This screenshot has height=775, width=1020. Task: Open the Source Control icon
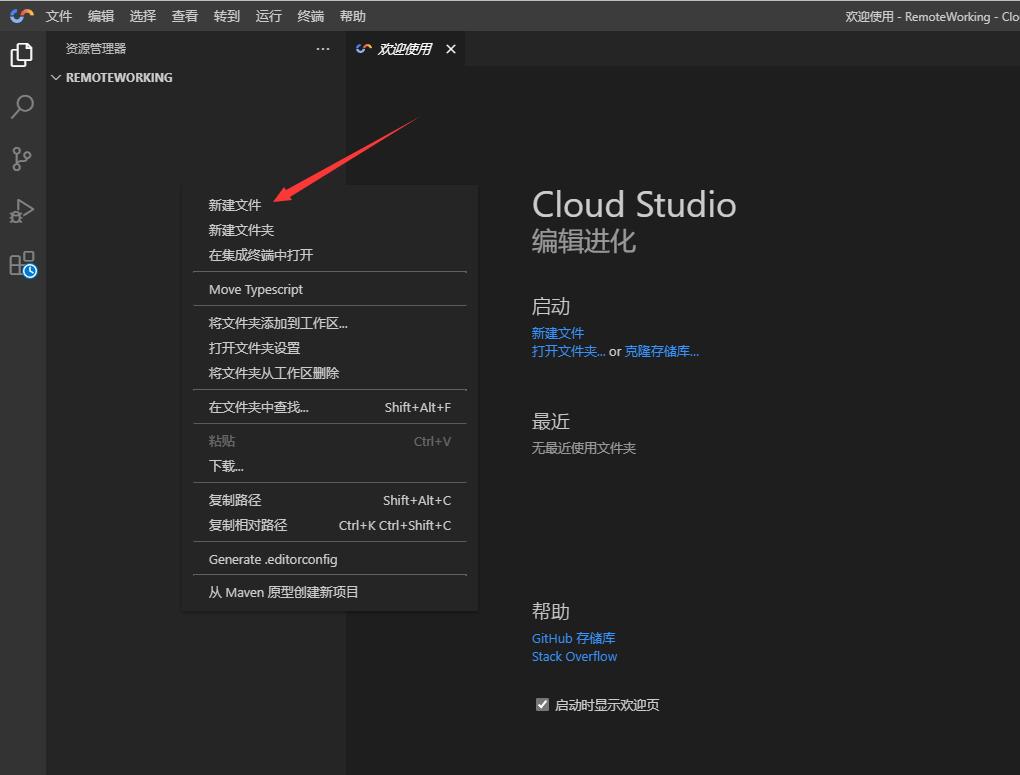pyautogui.click(x=22, y=158)
